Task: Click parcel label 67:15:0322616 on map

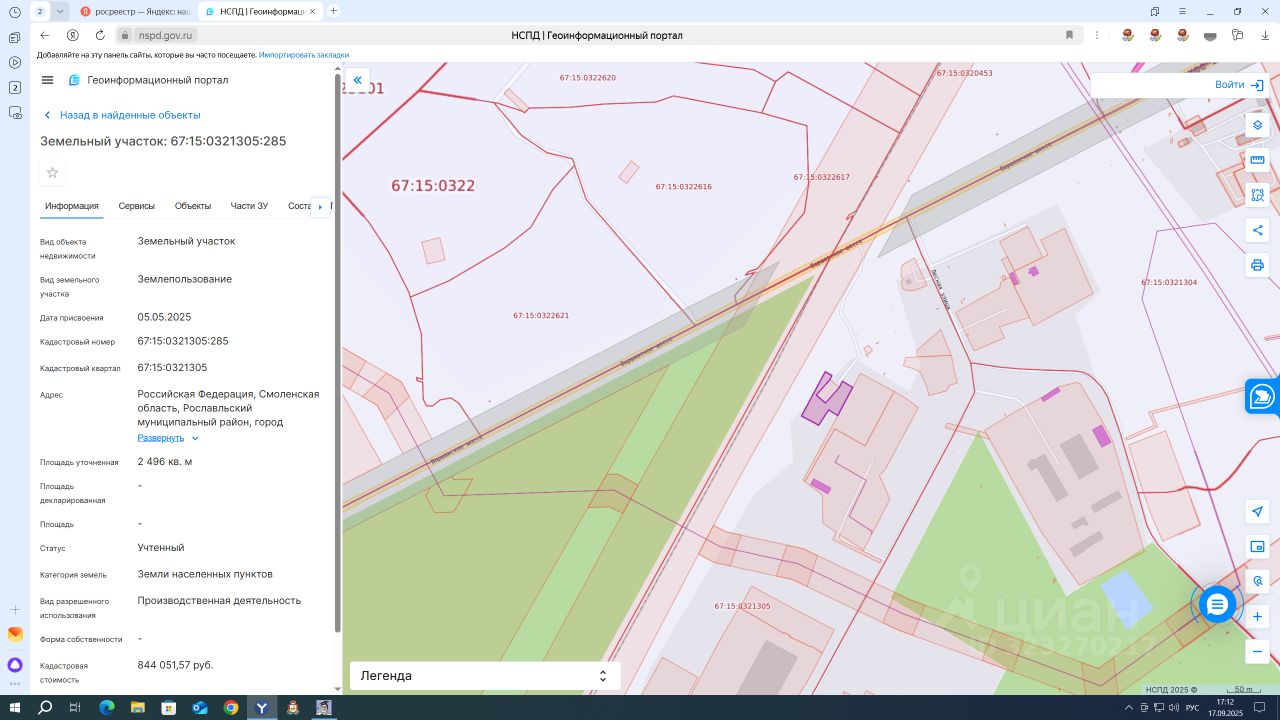Action: (684, 187)
